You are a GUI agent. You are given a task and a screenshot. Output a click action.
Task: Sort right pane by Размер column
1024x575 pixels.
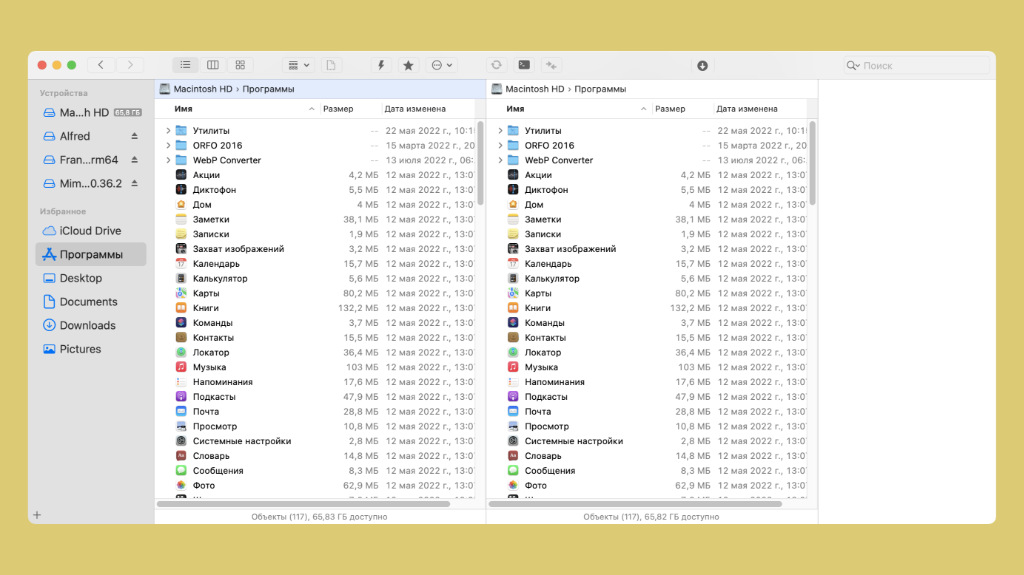[670, 108]
